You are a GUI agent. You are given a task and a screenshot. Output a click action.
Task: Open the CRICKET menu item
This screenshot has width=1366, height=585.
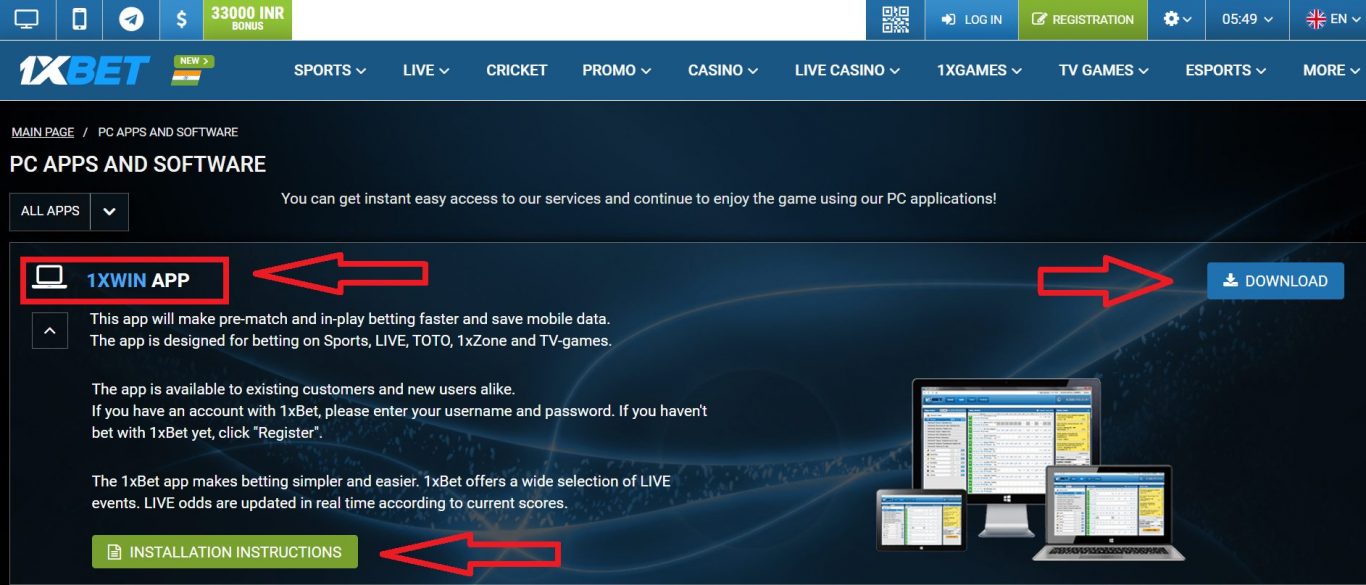pyautogui.click(x=516, y=70)
